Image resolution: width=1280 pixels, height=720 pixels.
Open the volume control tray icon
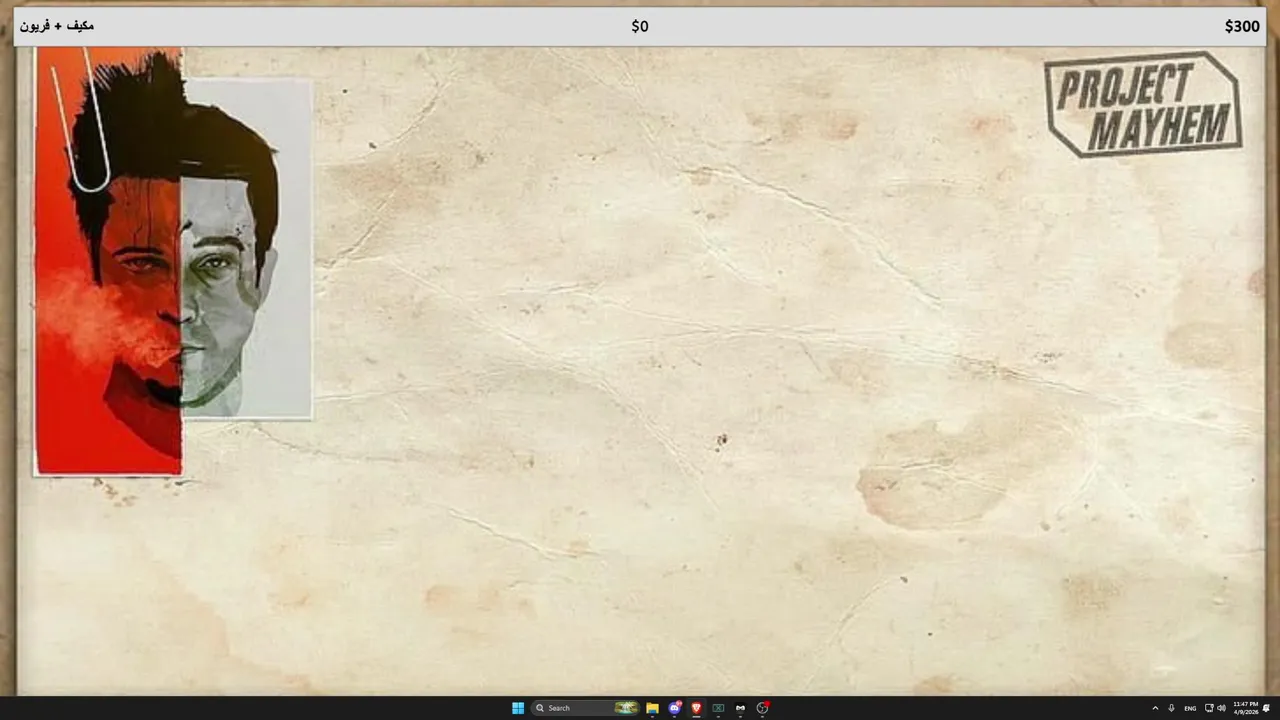(1221, 708)
